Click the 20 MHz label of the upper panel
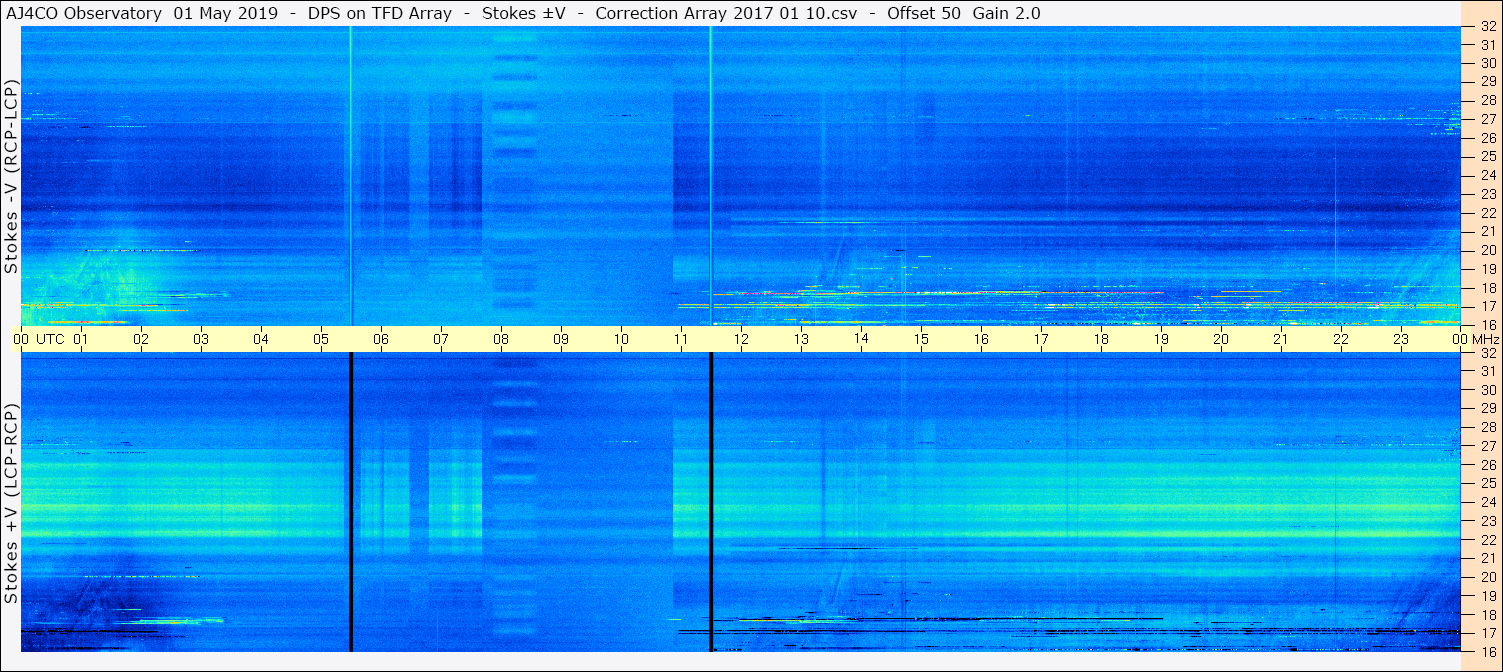The image size is (1503, 672). coord(1488,250)
